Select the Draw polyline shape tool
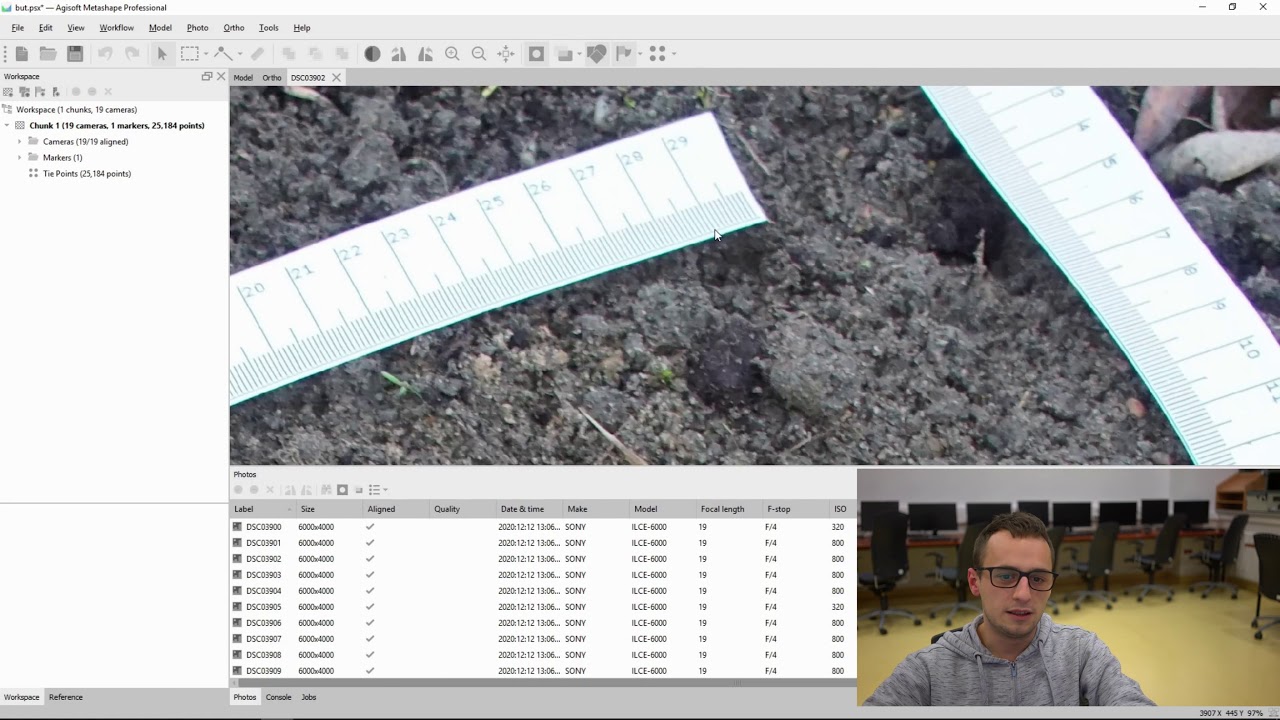Image resolution: width=1280 pixels, height=720 pixels. [x=223, y=54]
